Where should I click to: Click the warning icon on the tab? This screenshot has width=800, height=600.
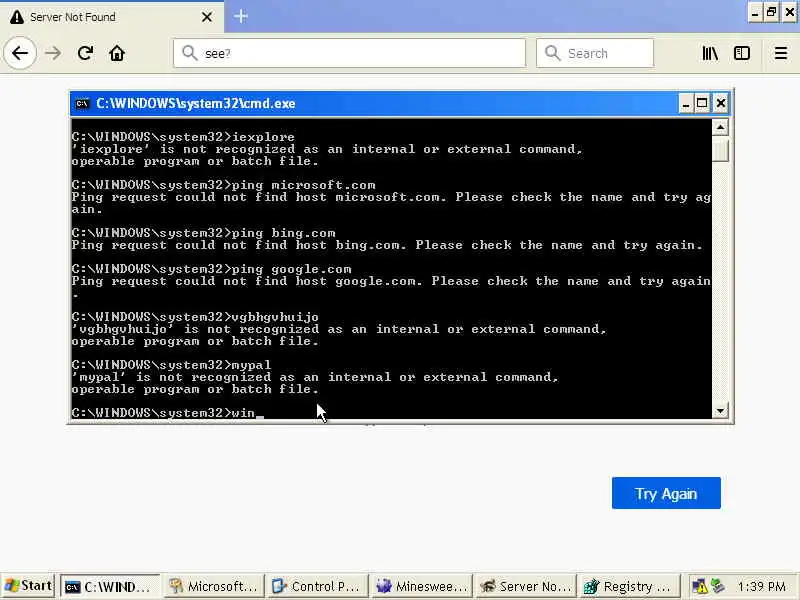point(17,17)
